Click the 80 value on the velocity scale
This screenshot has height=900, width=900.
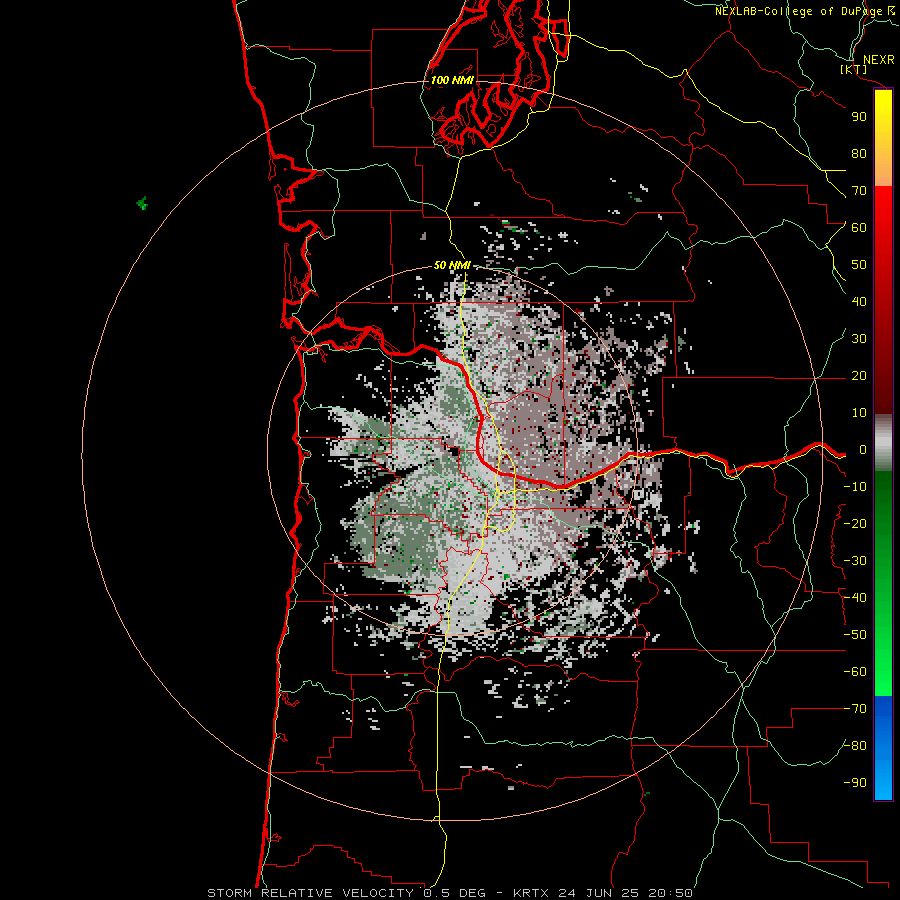[859, 154]
